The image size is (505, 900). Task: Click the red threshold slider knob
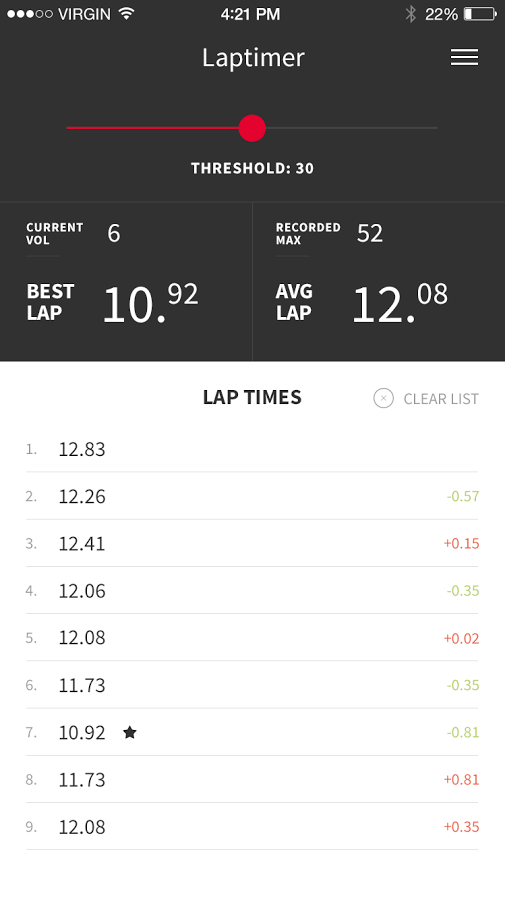click(252, 127)
